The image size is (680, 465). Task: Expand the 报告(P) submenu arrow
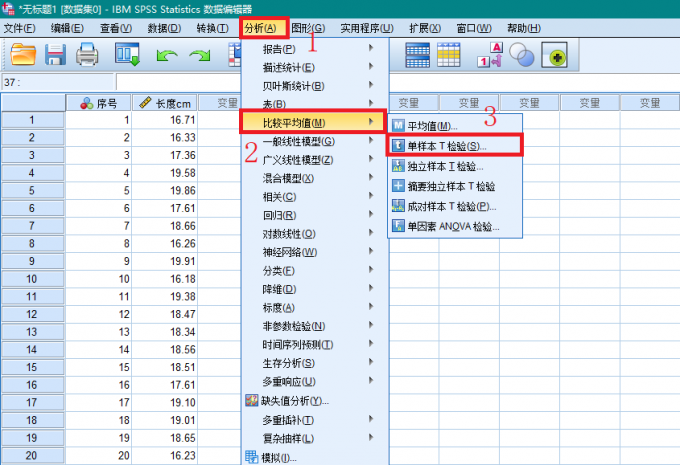point(371,48)
